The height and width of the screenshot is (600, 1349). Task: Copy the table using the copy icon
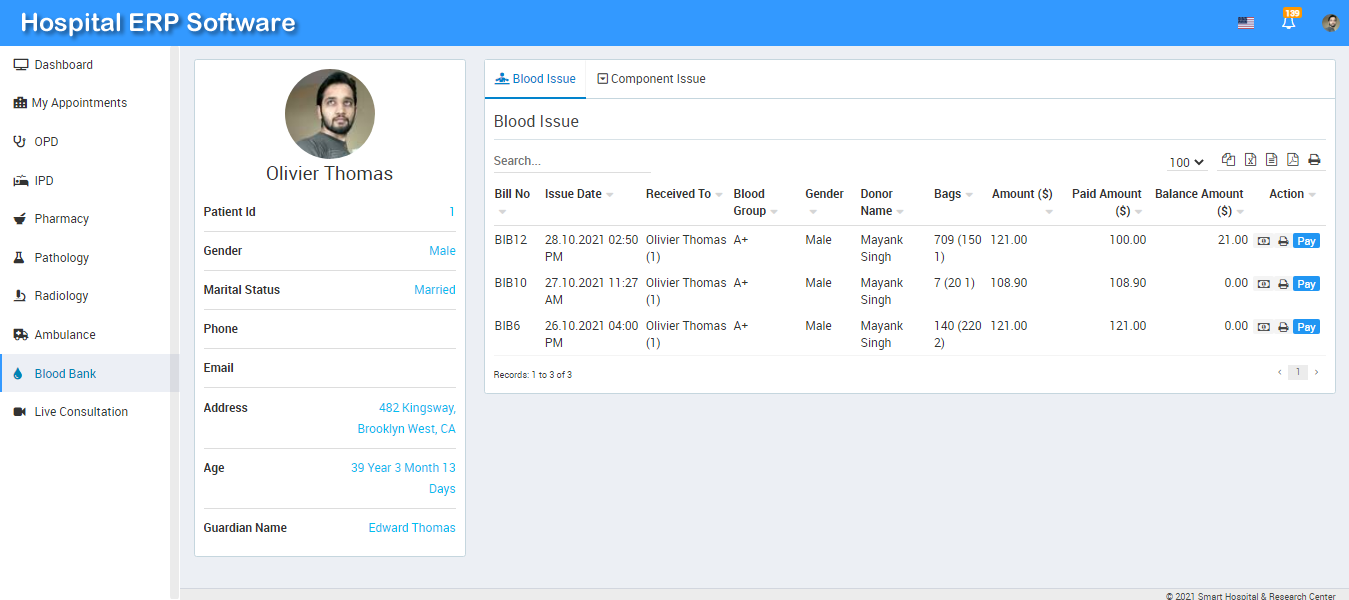(1228, 160)
